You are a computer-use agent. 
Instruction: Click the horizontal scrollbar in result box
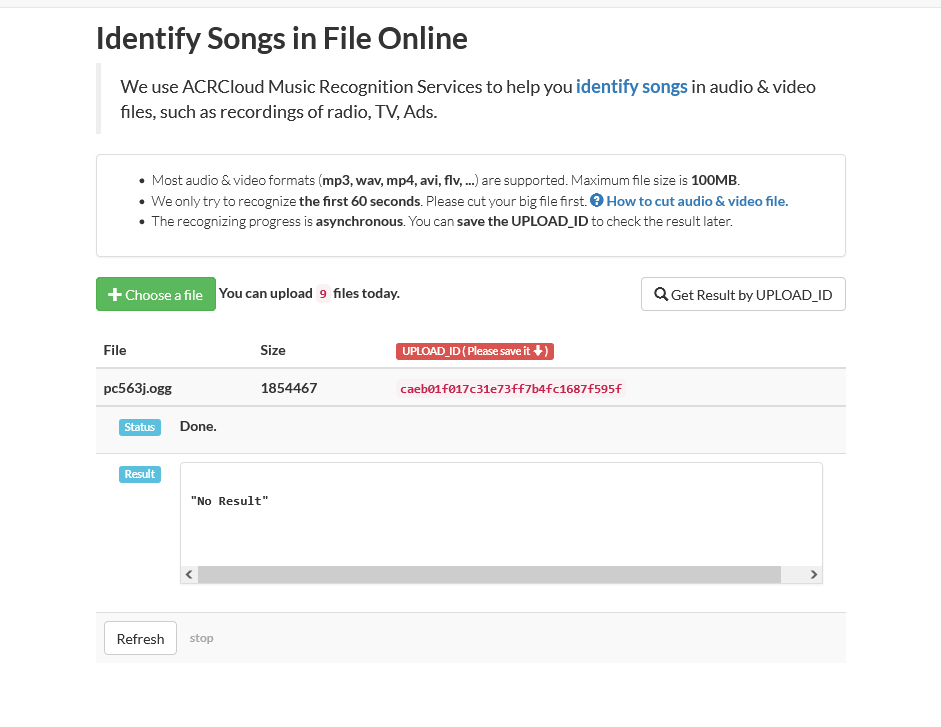[489, 575]
